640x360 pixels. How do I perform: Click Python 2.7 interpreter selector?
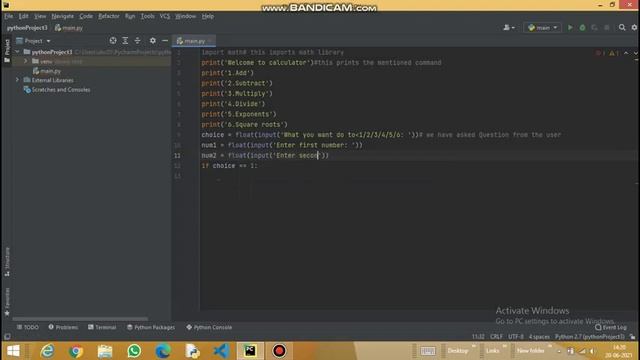(x=589, y=337)
